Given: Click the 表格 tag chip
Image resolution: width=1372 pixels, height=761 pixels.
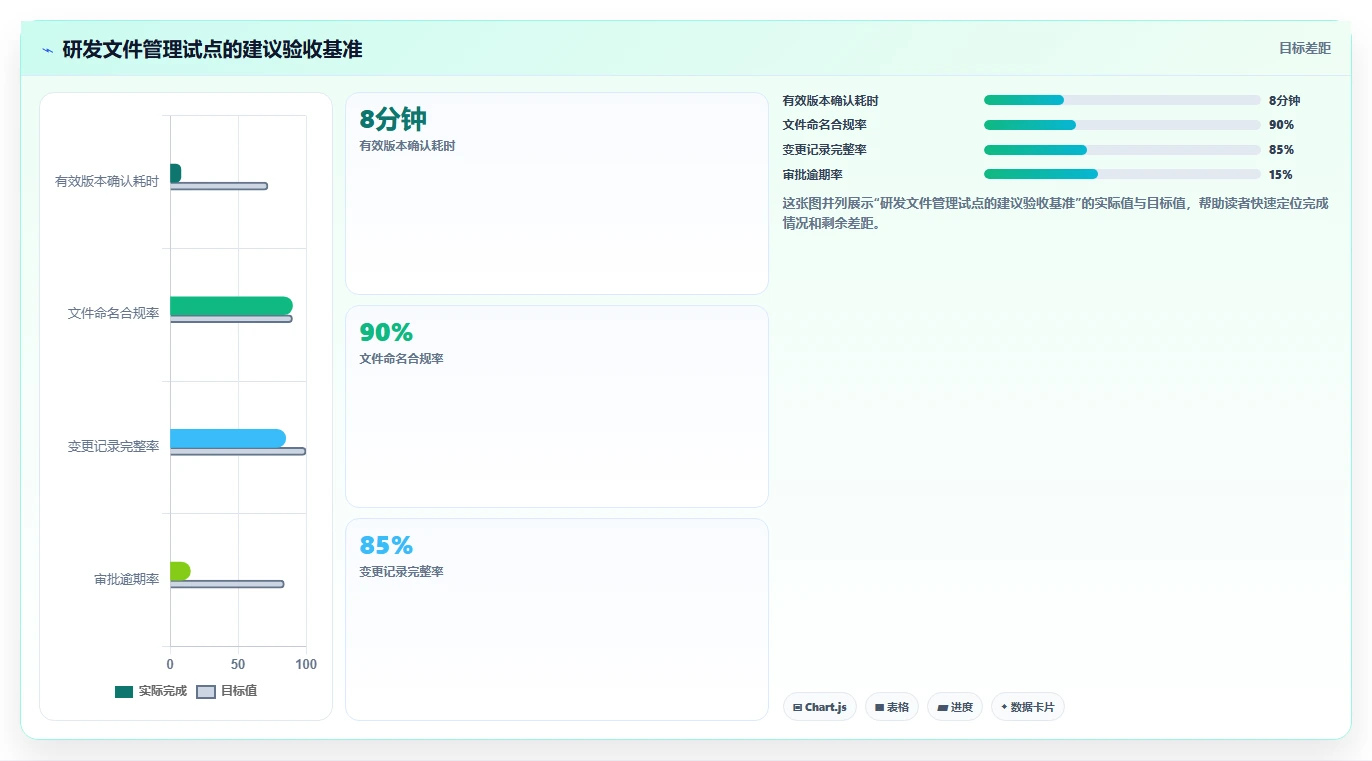Looking at the screenshot, I should pos(892,707).
